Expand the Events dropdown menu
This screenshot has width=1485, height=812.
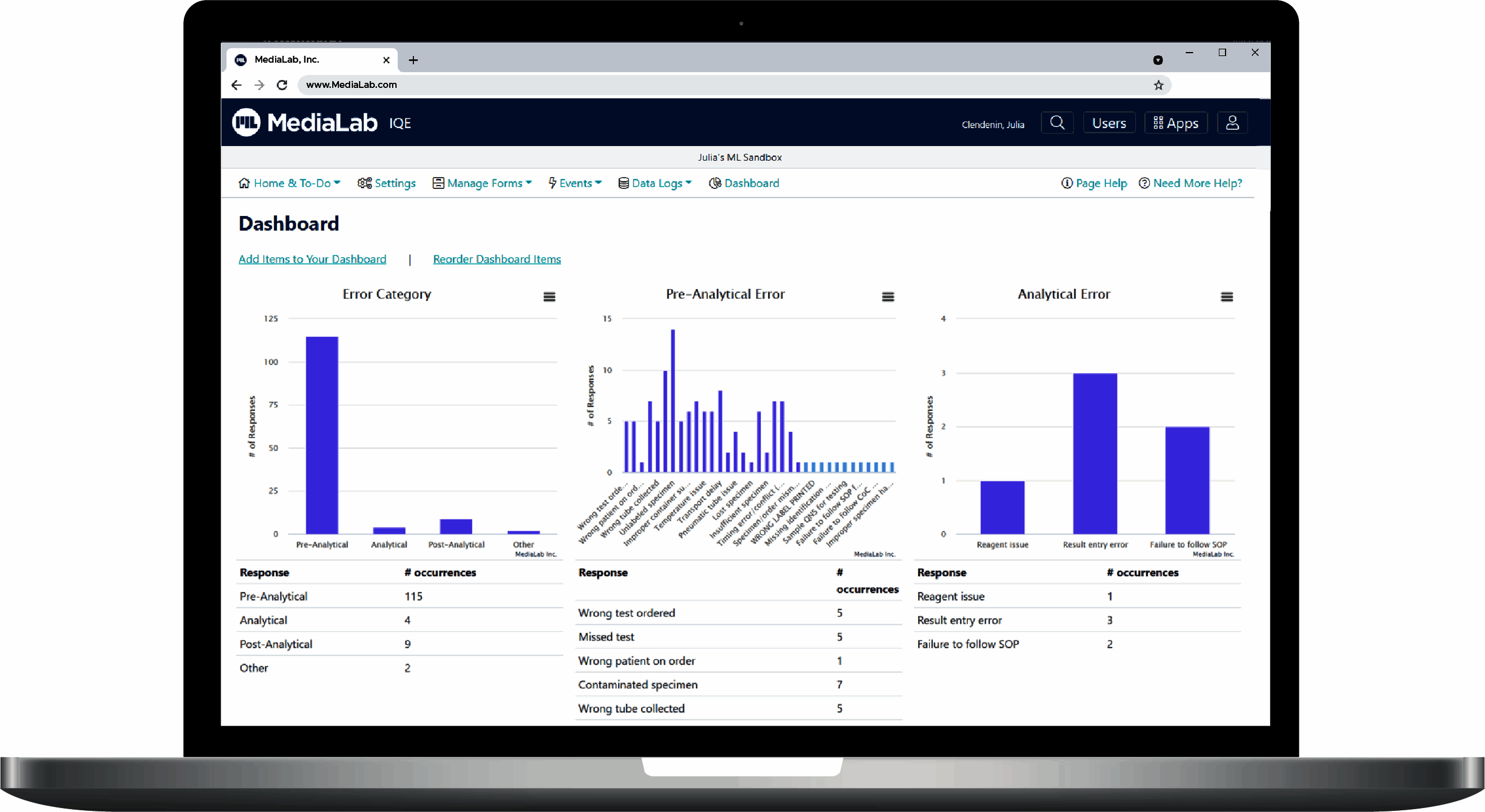pyautogui.click(x=575, y=183)
